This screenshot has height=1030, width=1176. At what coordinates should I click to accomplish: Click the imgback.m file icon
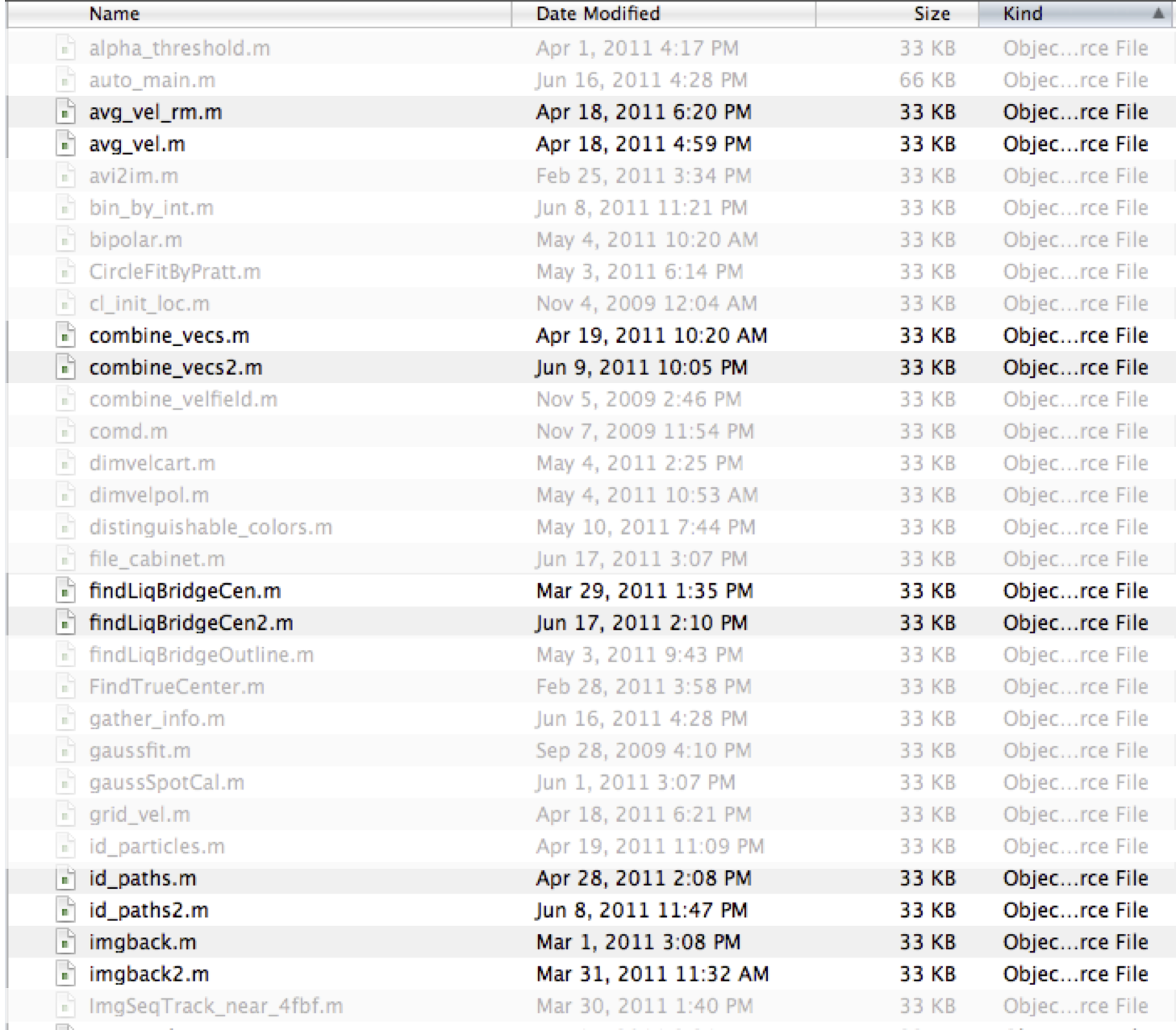pyautogui.click(x=65, y=942)
